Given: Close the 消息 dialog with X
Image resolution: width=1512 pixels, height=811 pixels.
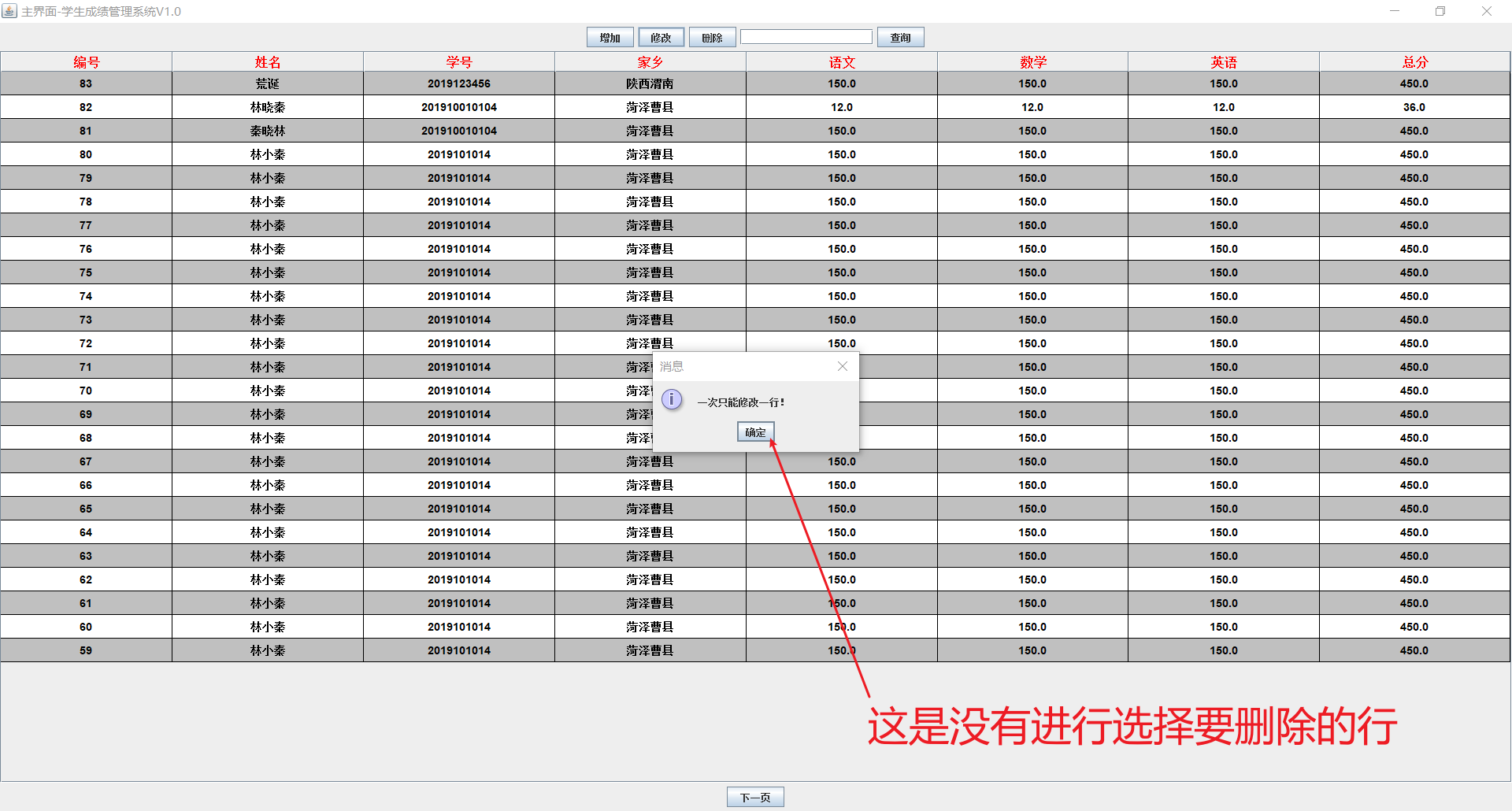Looking at the screenshot, I should tap(843, 366).
